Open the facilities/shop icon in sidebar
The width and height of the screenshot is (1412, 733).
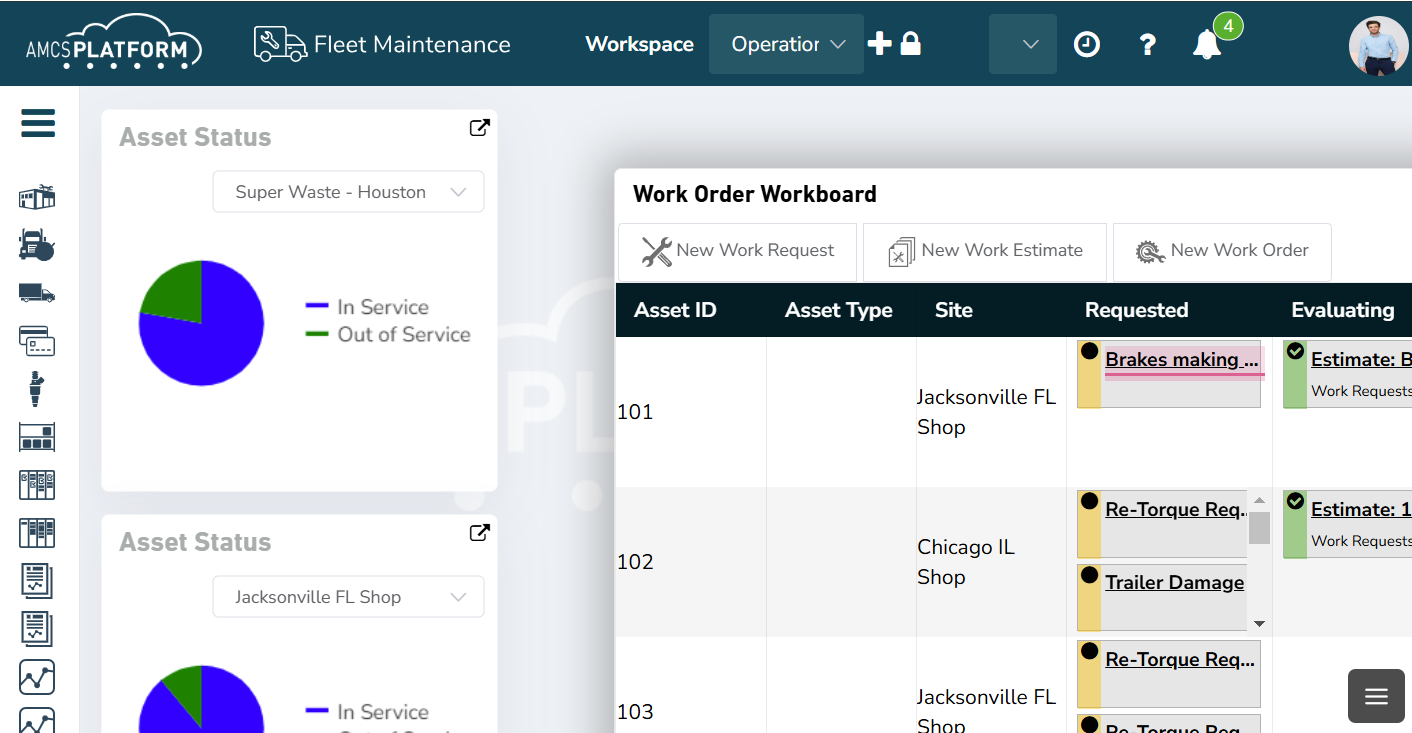36,197
